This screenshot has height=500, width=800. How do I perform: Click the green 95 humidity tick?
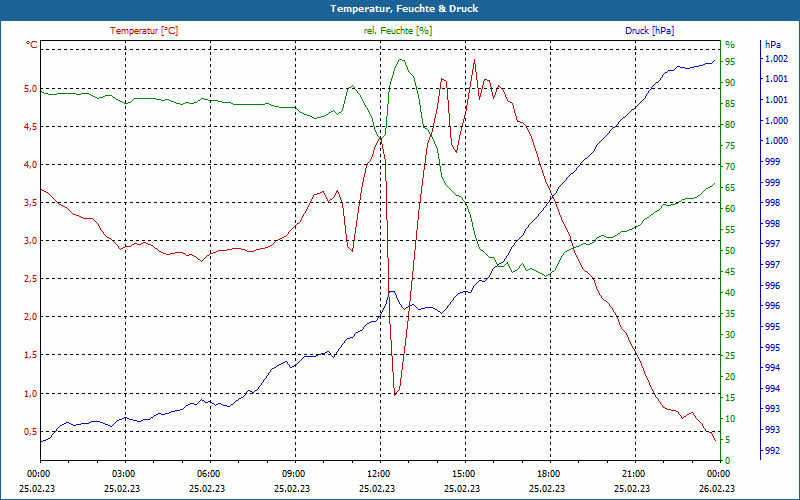(x=730, y=62)
